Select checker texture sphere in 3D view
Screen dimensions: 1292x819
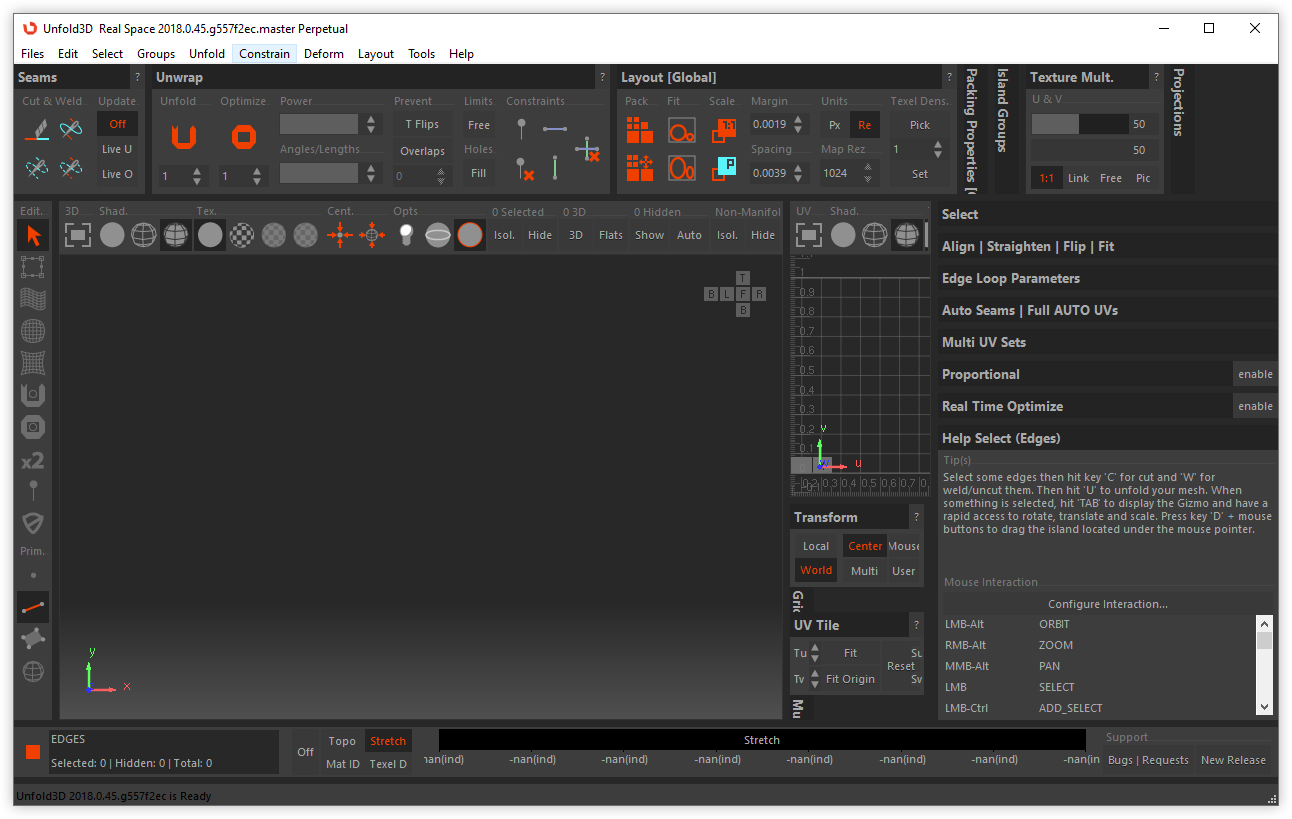[x=242, y=235]
